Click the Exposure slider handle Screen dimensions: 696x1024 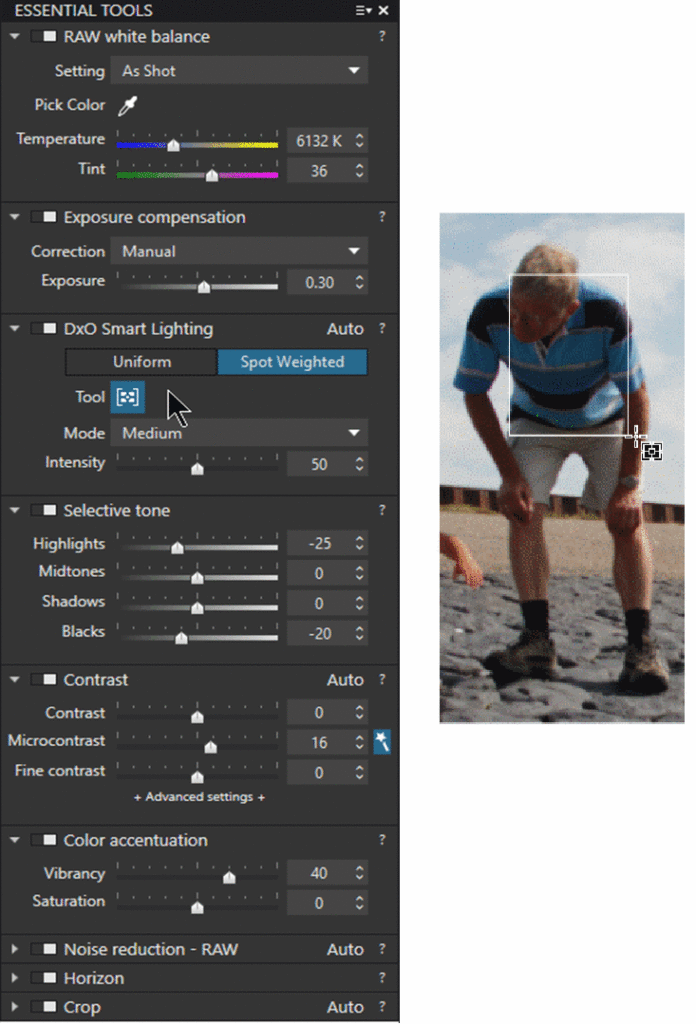(x=204, y=287)
